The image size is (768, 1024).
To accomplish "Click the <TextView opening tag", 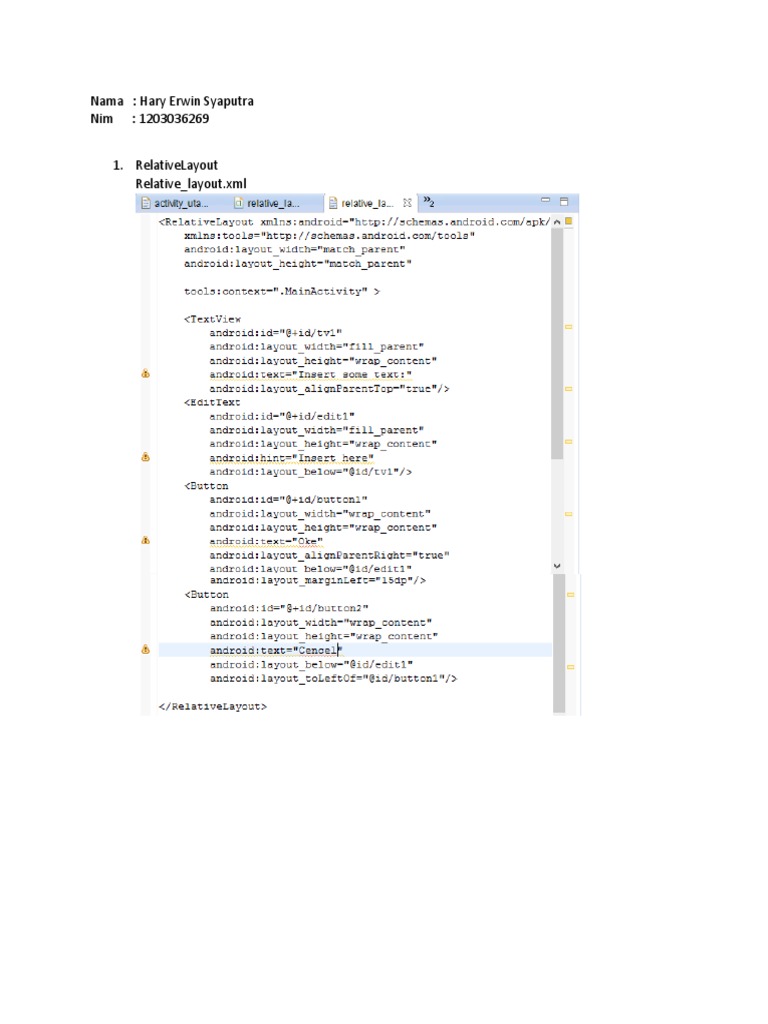I will coord(212,319).
